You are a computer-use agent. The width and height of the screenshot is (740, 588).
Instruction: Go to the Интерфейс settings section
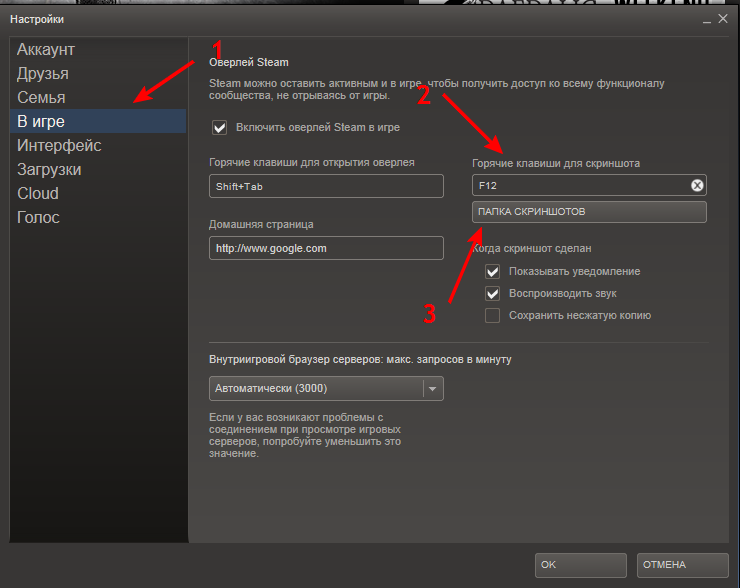[98, 145]
